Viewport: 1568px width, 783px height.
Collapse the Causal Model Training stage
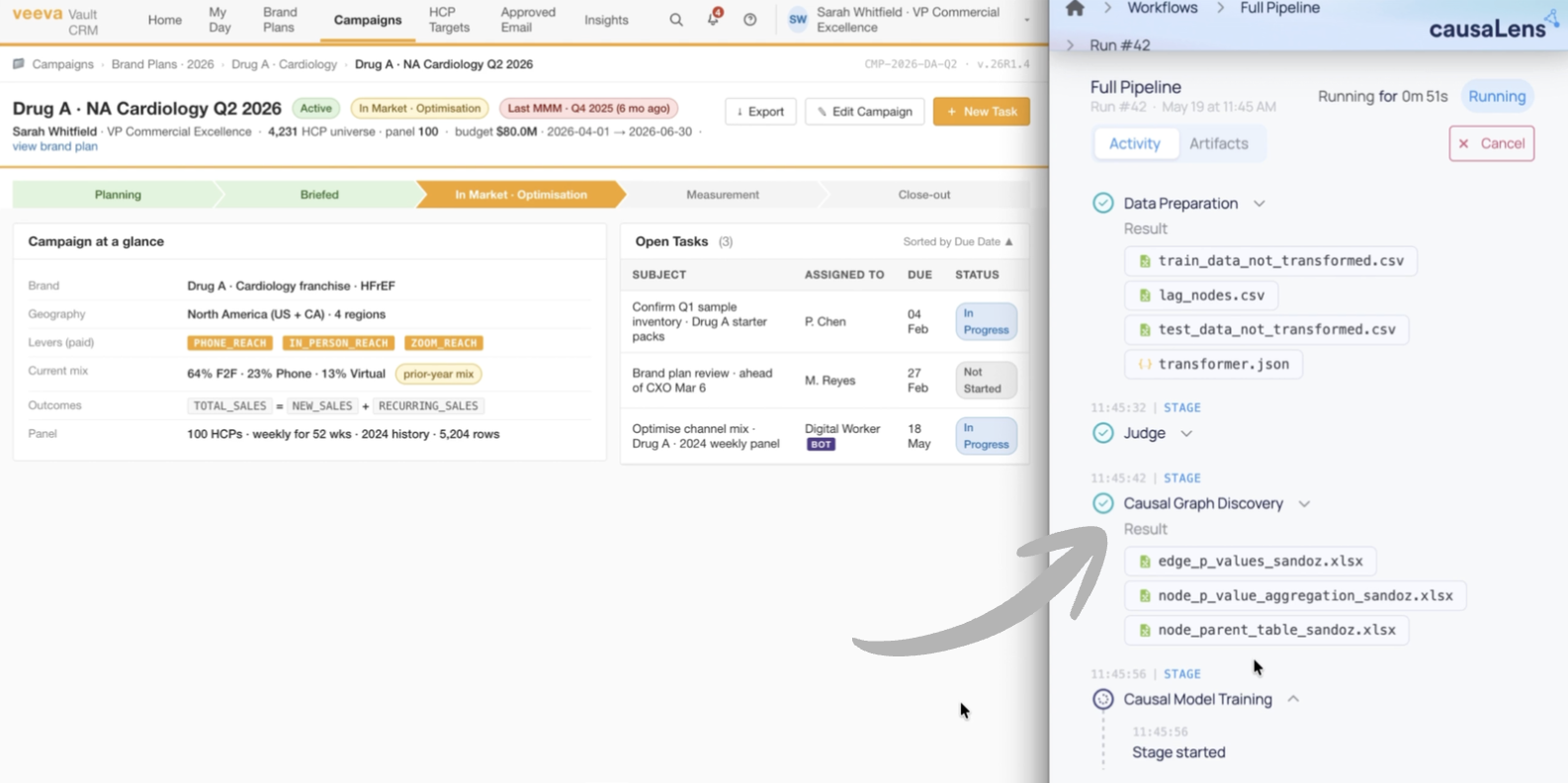1293,699
